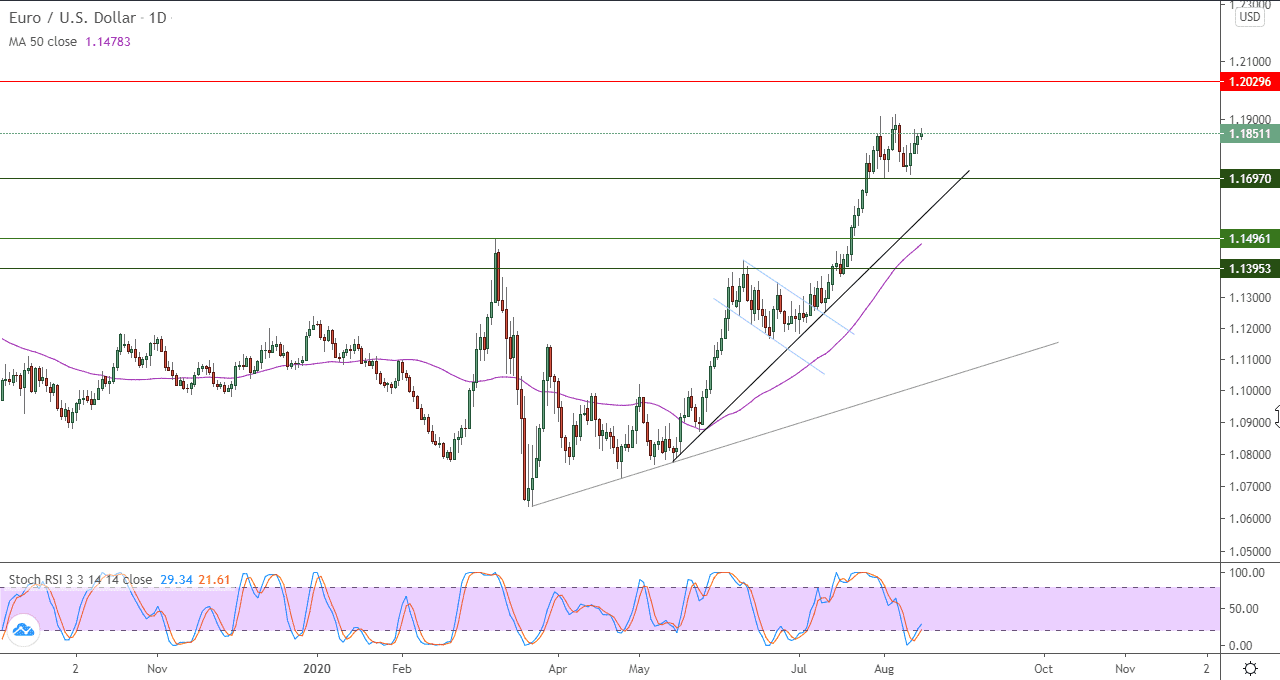The width and height of the screenshot is (1280, 680).
Task: Click the 1.14961 horizontal line label
Action: click(x=1249, y=239)
